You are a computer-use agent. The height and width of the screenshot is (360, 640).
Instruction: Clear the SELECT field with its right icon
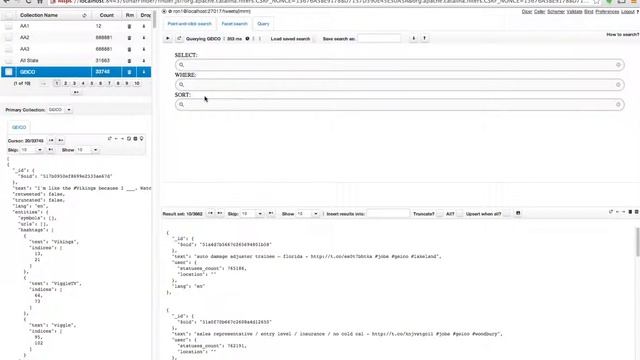618,65
